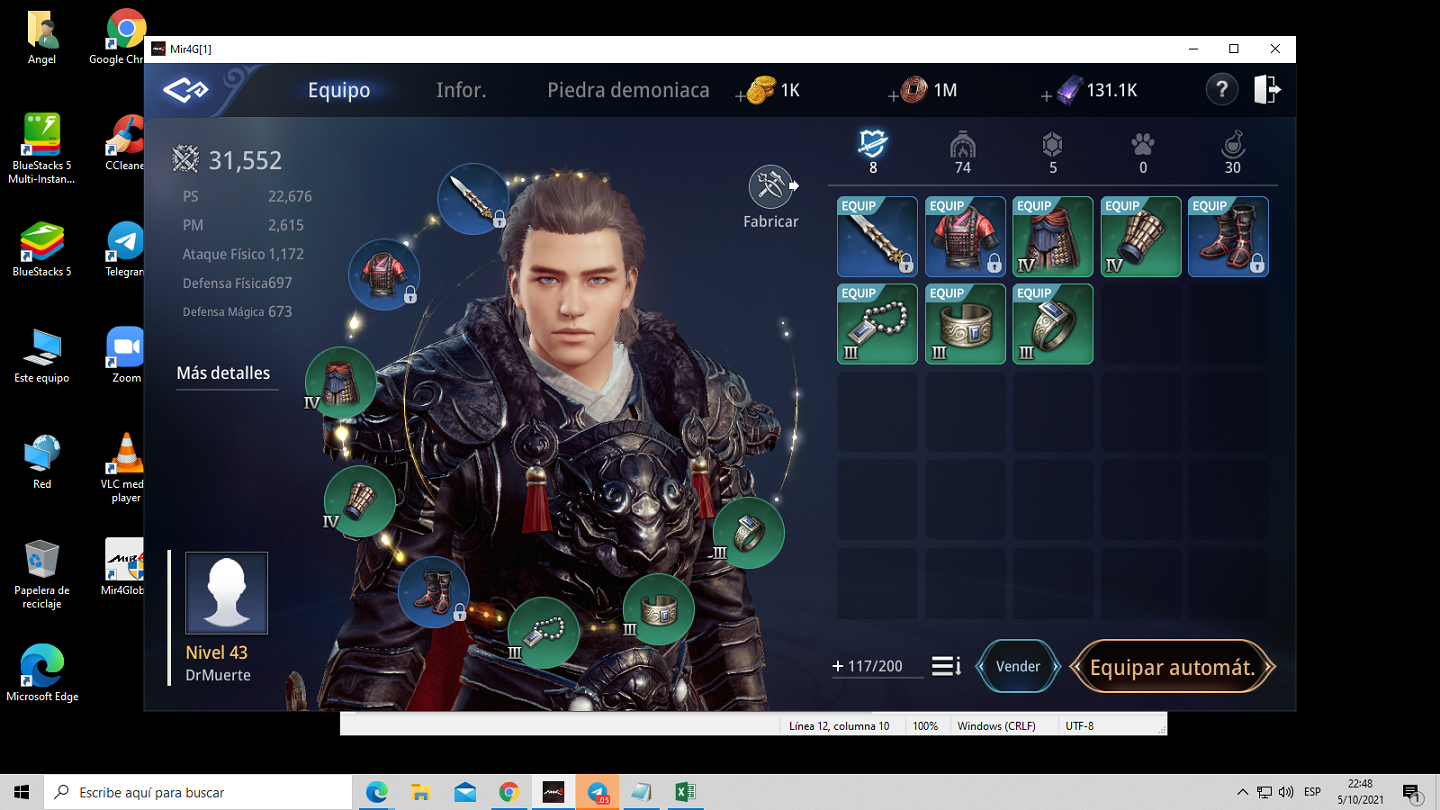Open Telegram from the taskbar

[597, 792]
